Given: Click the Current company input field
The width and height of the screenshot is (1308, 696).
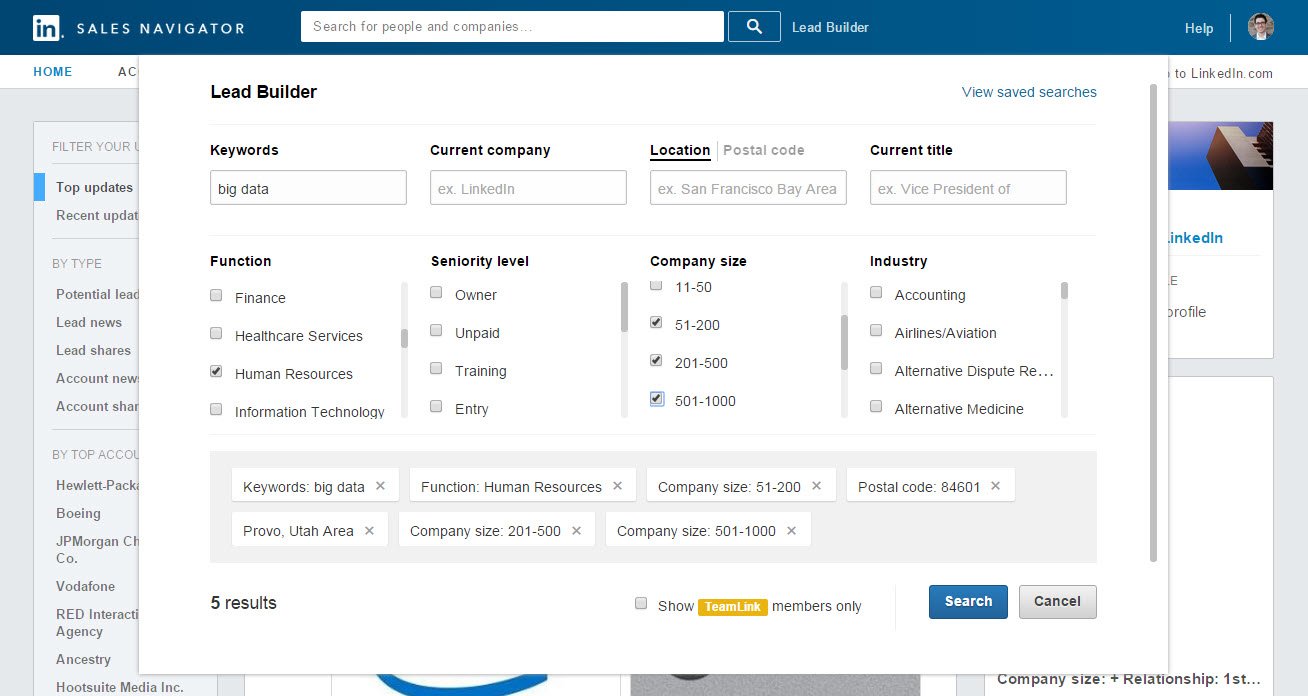Looking at the screenshot, I should 528,188.
